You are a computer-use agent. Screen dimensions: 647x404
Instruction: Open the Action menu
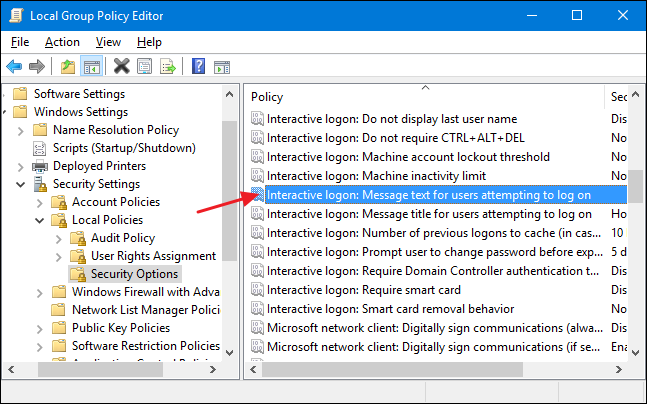(x=62, y=42)
